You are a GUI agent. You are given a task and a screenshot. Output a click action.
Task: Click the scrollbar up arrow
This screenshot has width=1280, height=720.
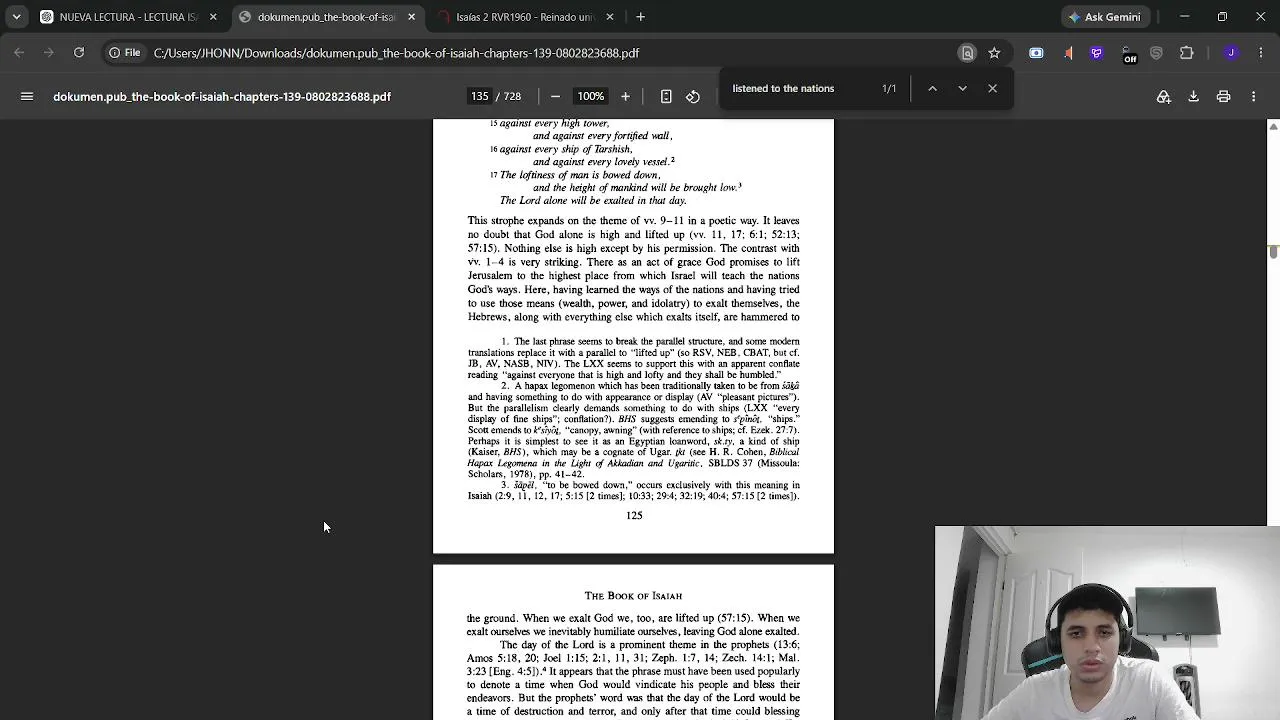point(1273,126)
